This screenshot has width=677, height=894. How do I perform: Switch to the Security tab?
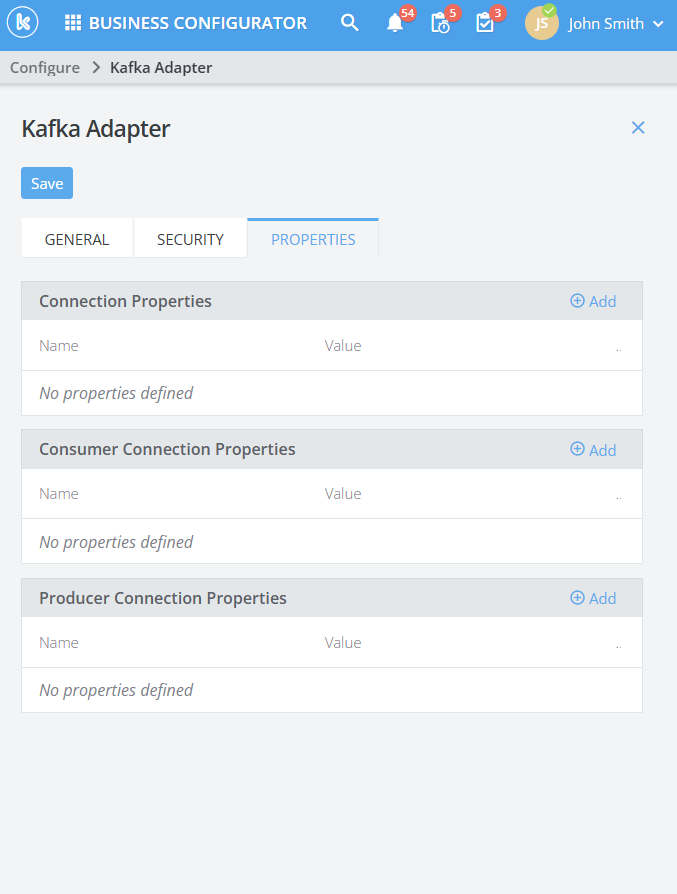[190, 239]
